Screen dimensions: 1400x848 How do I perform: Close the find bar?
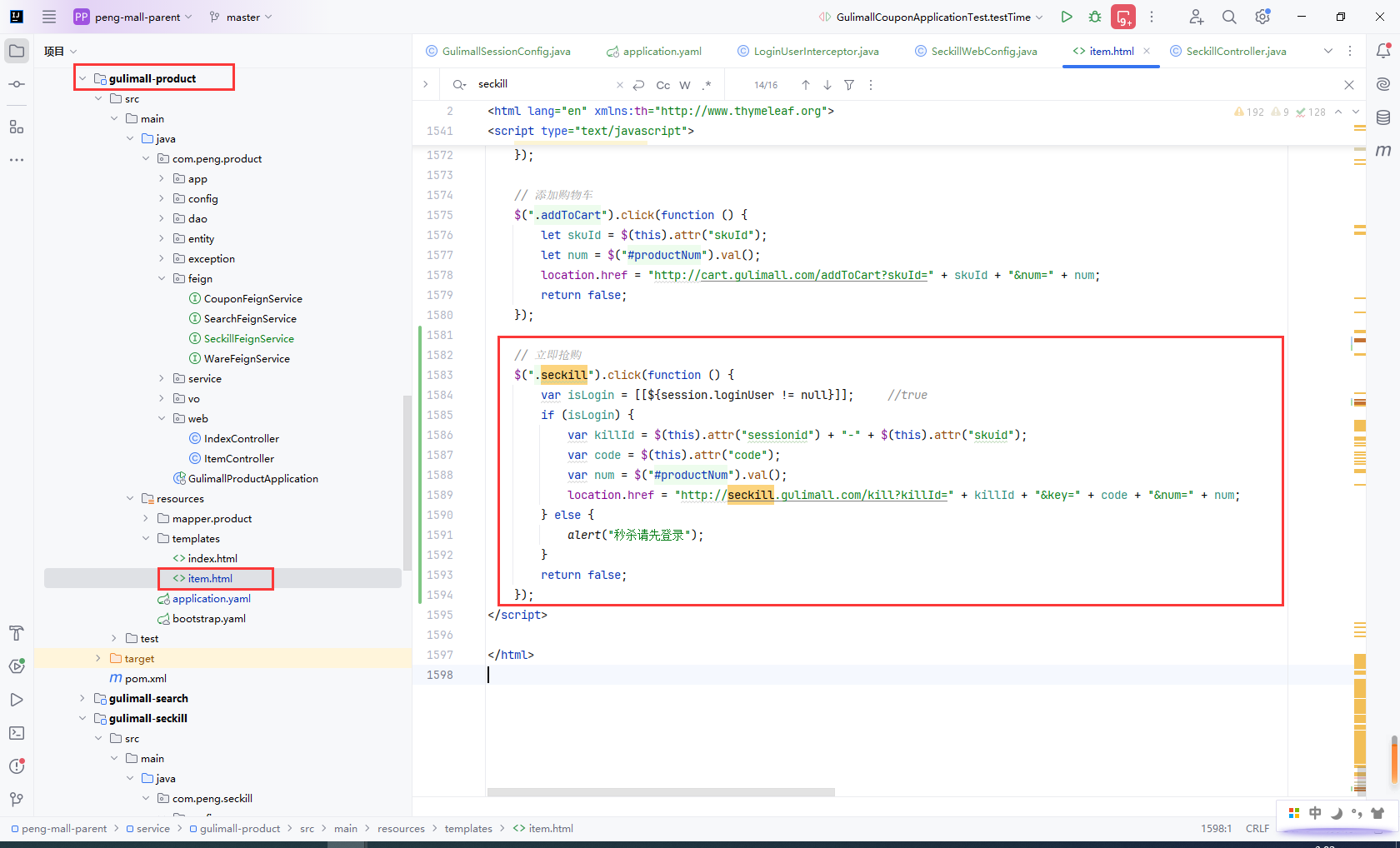click(x=1349, y=85)
